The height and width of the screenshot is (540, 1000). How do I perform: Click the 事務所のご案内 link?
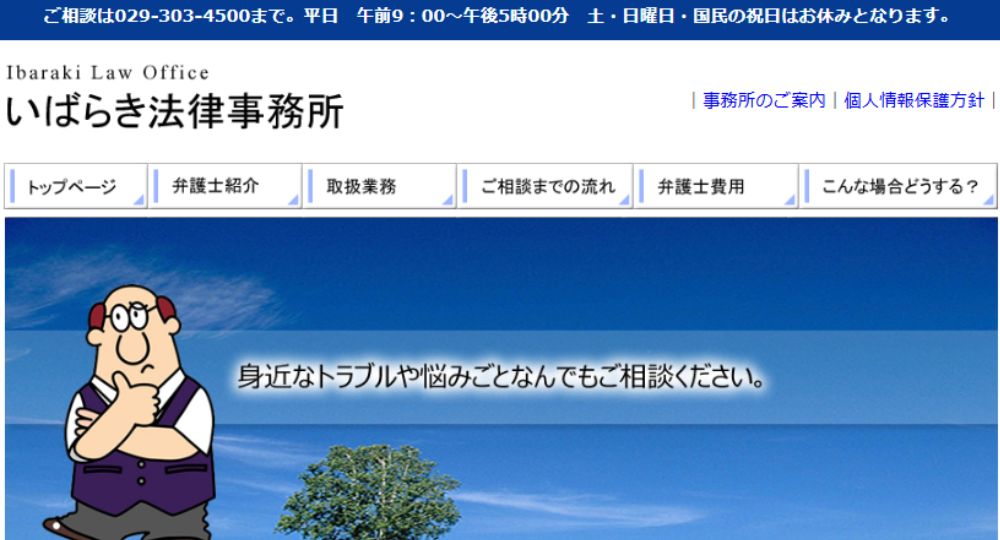pos(764,101)
